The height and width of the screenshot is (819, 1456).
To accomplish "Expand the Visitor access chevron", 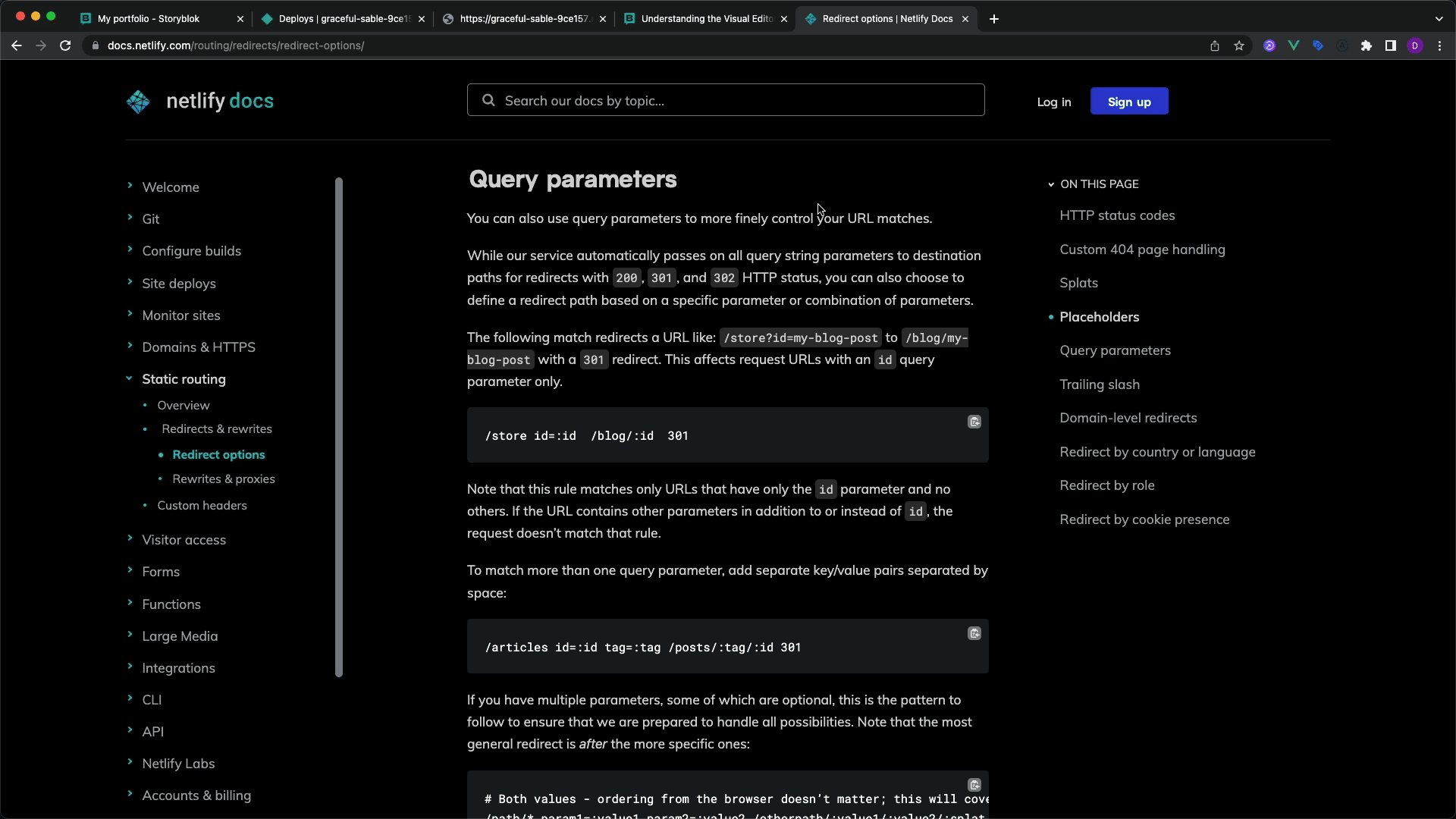I will [x=130, y=538].
